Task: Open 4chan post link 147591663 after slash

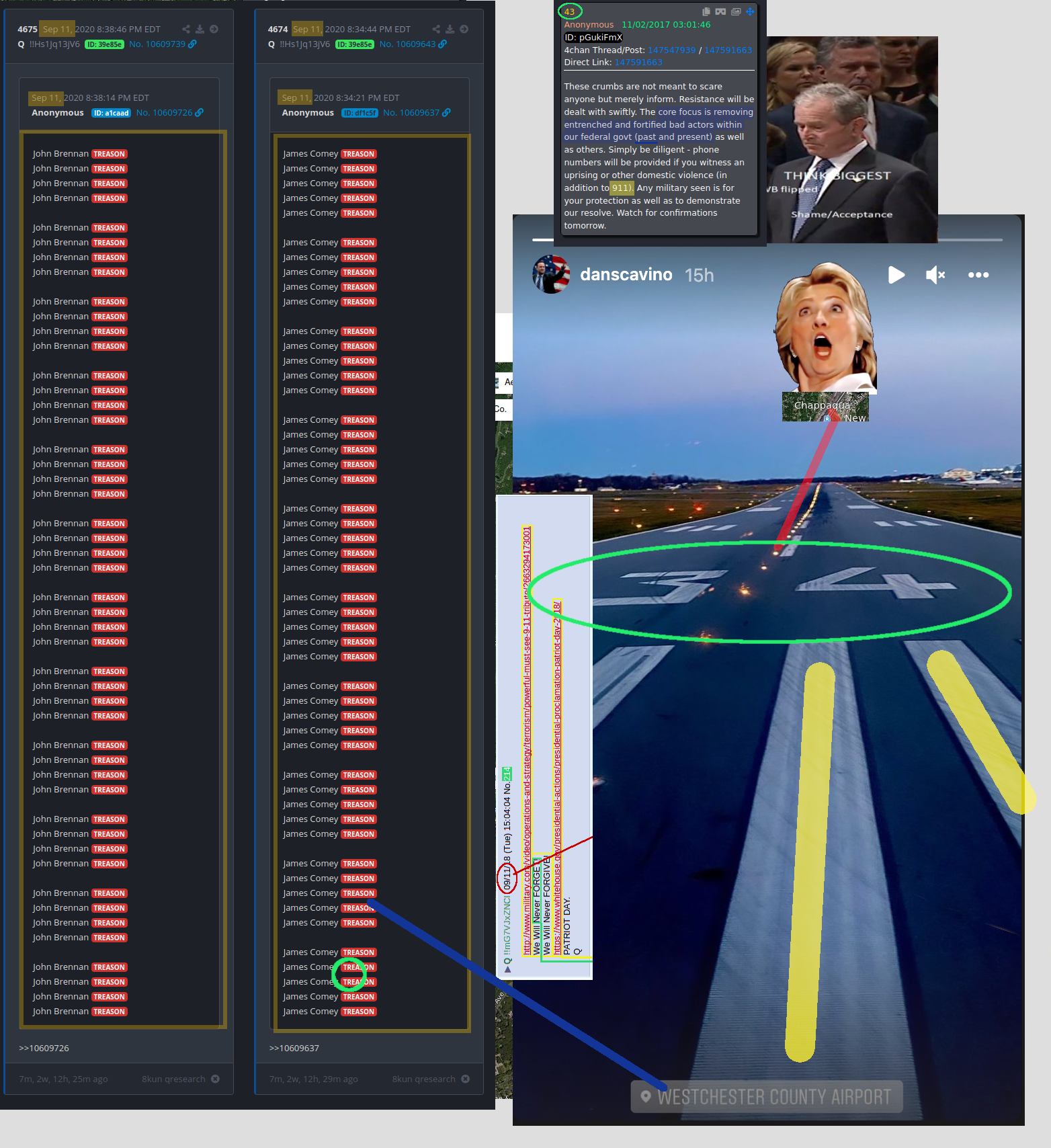Action: pos(728,50)
